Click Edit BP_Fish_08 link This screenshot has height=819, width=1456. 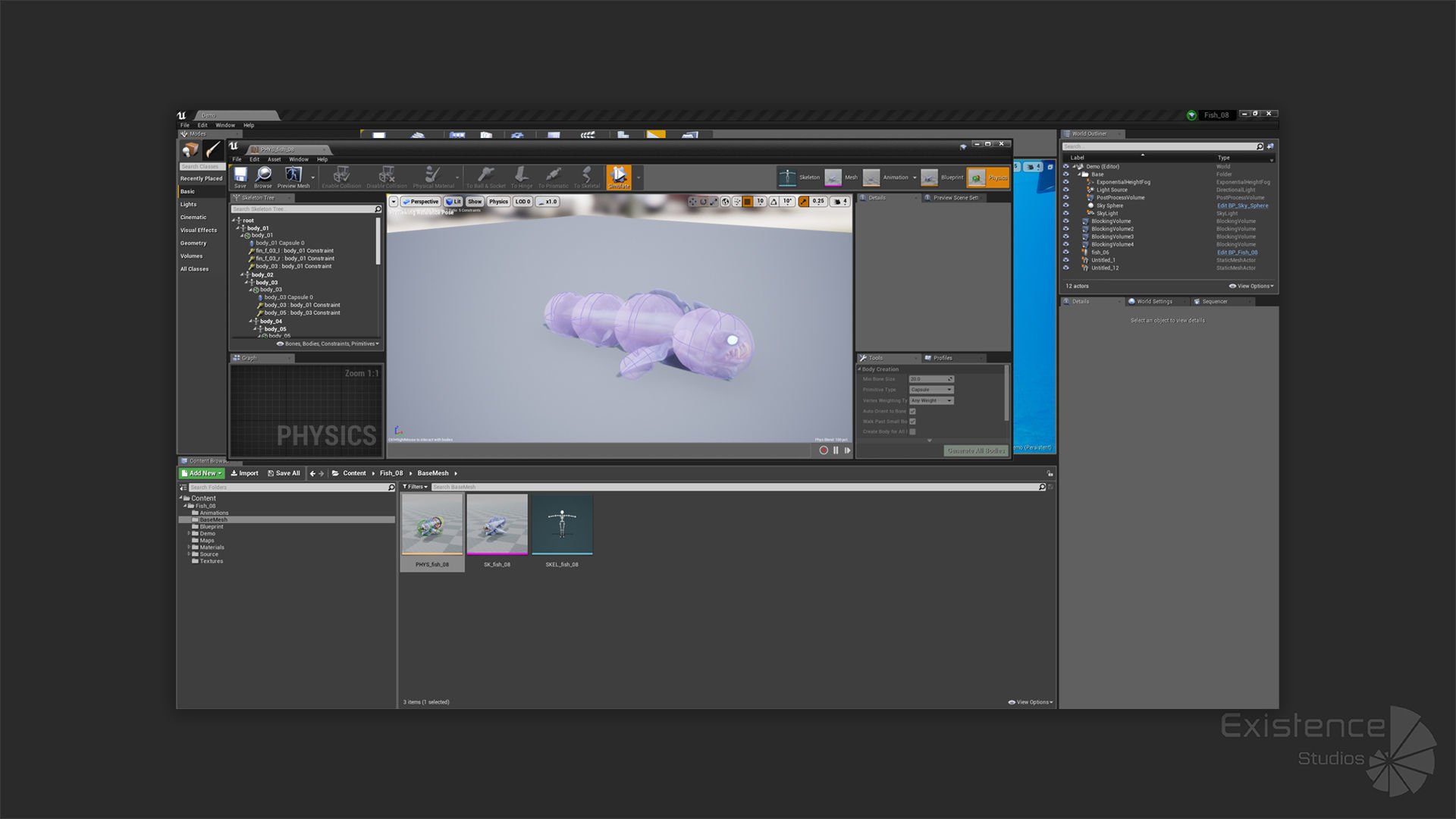coord(1237,253)
